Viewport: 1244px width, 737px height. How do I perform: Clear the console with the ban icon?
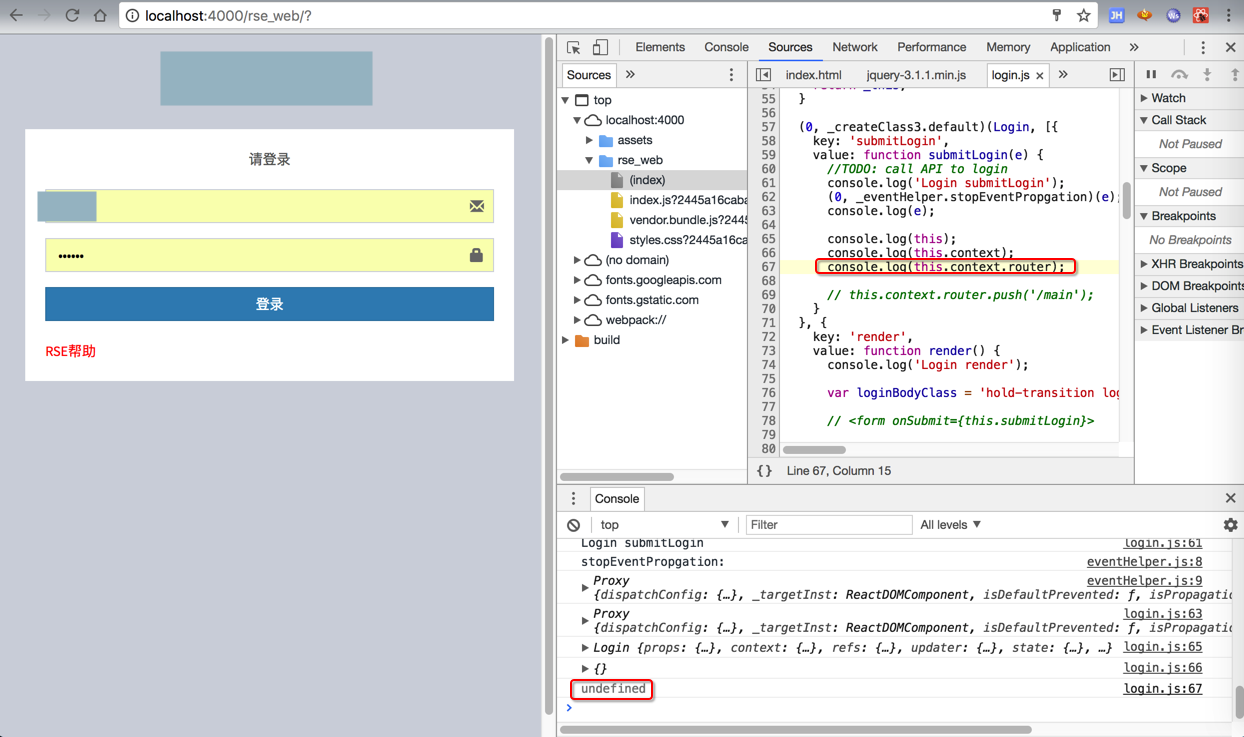(x=573, y=525)
